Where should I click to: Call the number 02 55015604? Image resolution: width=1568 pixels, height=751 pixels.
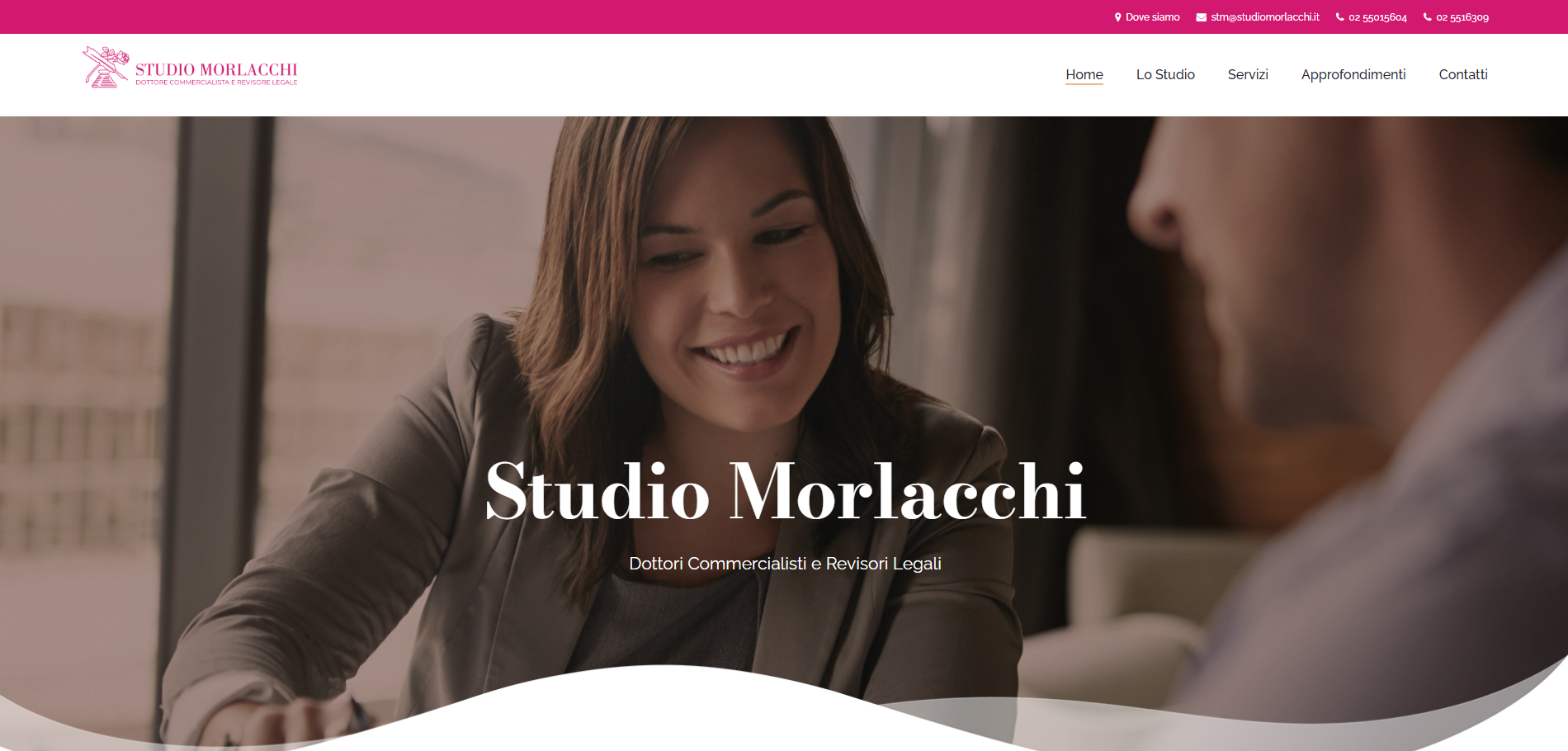tap(1377, 17)
